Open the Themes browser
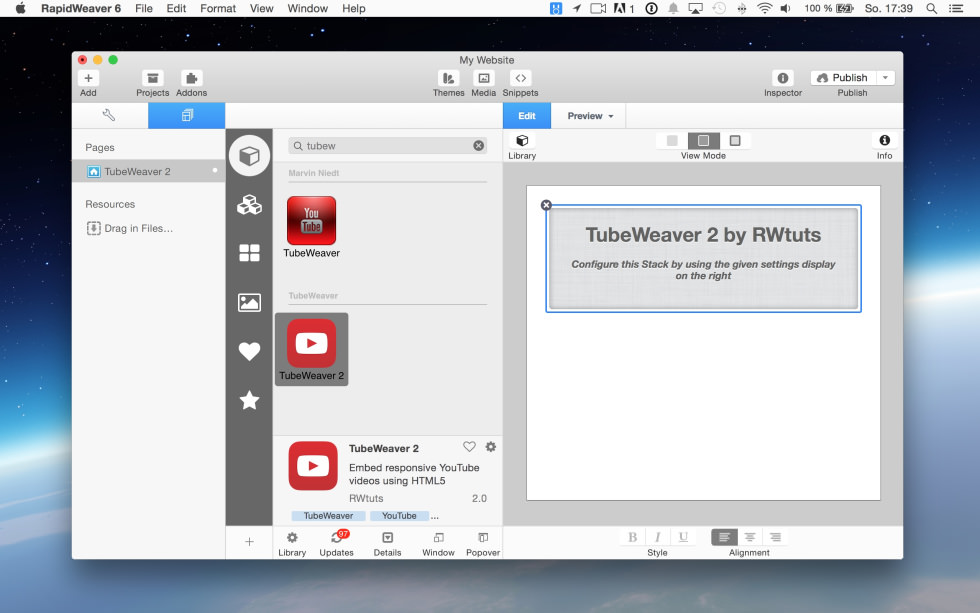 (x=448, y=78)
